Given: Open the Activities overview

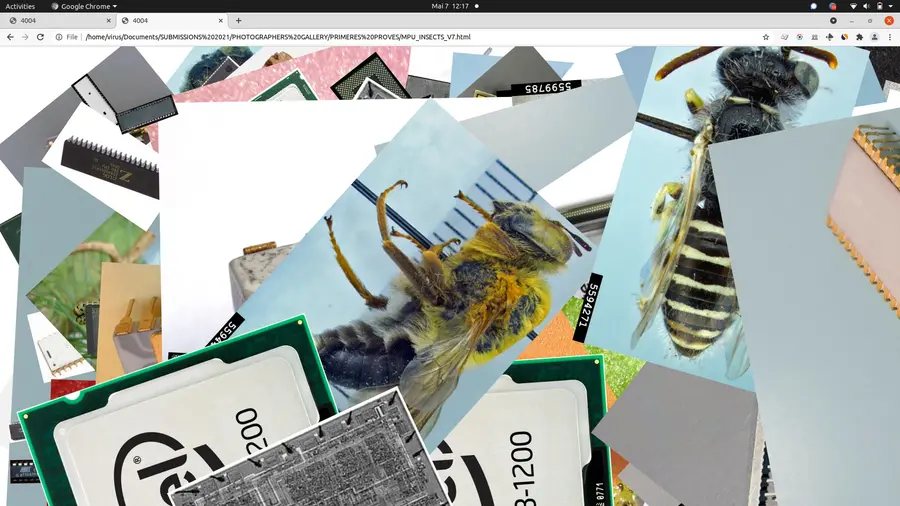Looking at the screenshot, I should pyautogui.click(x=20, y=6).
